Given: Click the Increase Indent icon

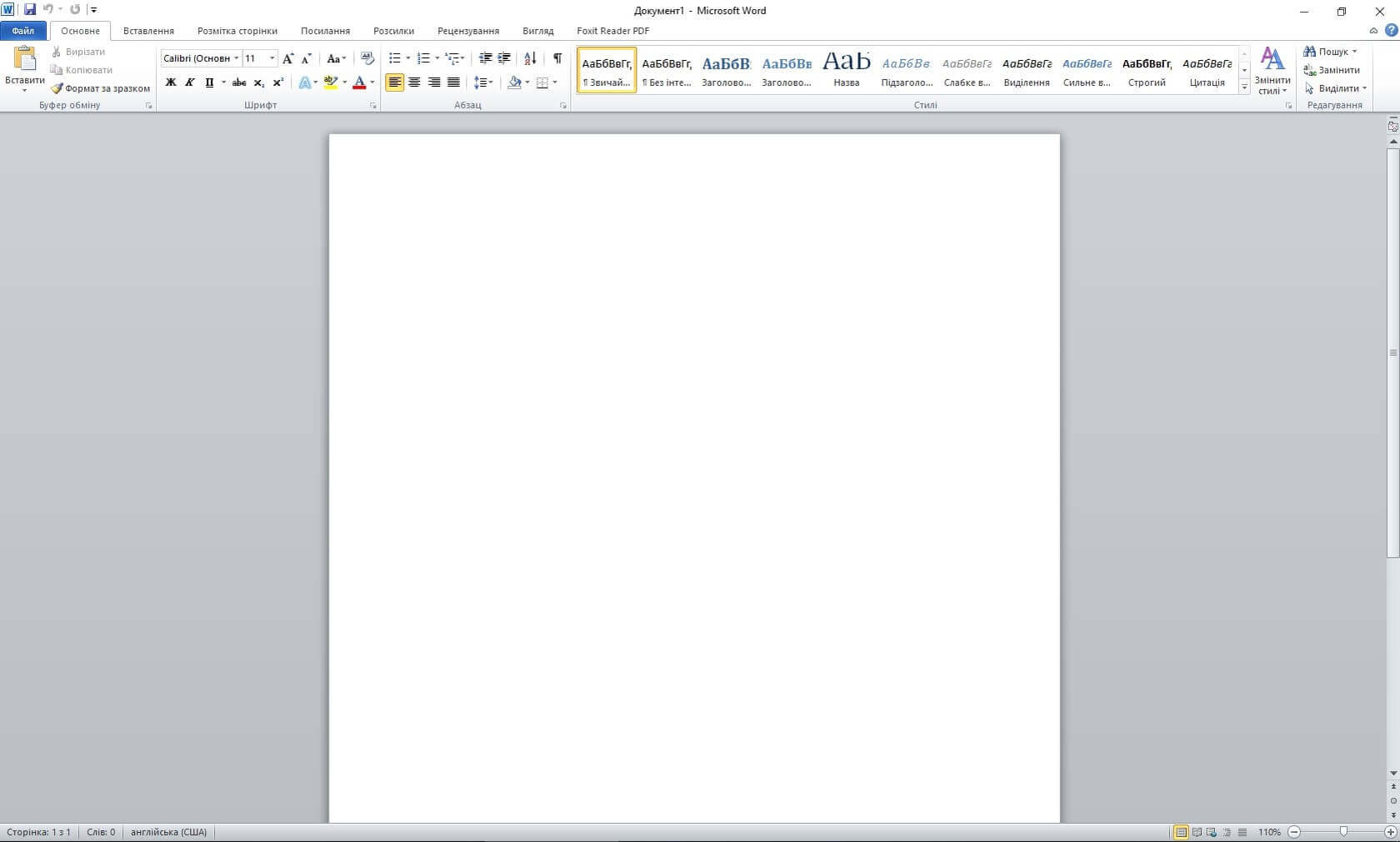Looking at the screenshot, I should pyautogui.click(x=504, y=58).
